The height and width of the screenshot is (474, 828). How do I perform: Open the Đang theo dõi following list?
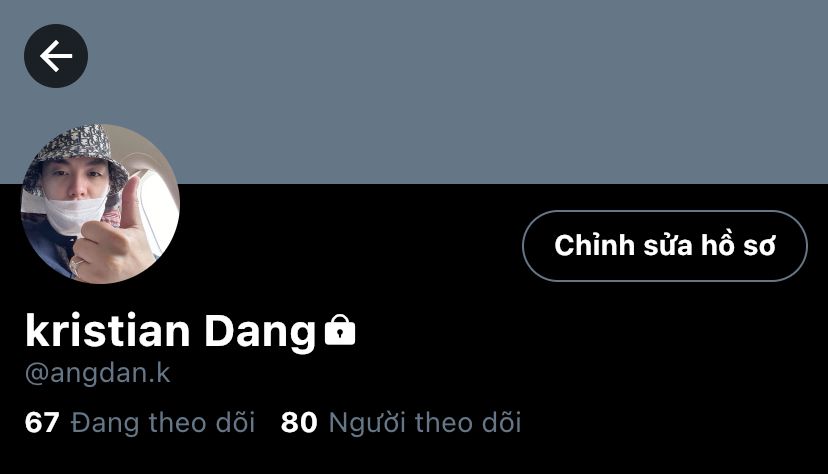[140, 423]
